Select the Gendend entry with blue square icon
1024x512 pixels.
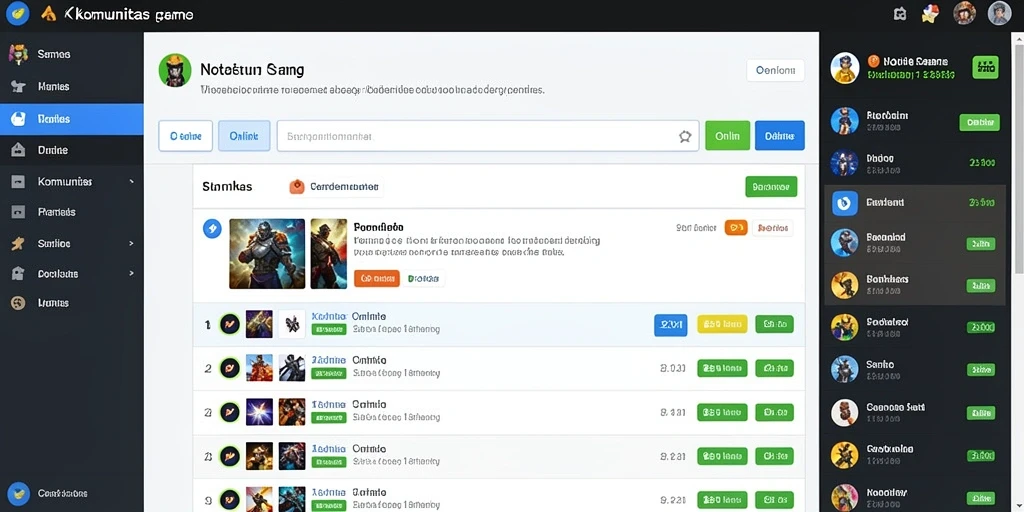(915, 202)
